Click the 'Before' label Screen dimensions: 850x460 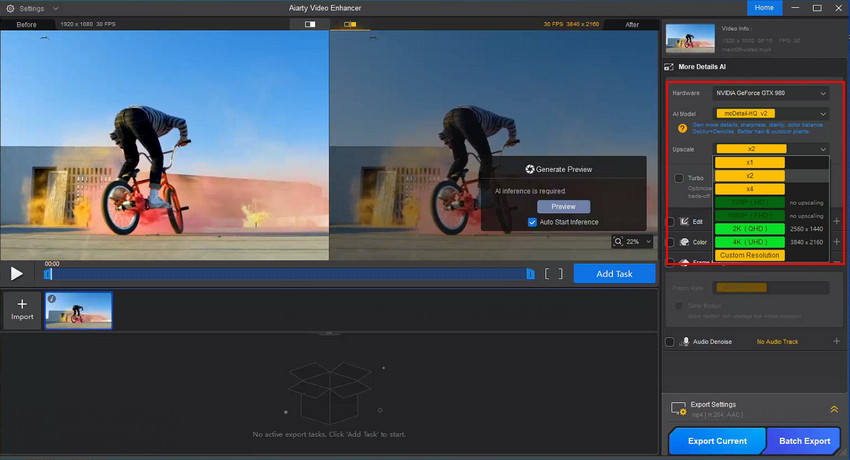coord(27,25)
